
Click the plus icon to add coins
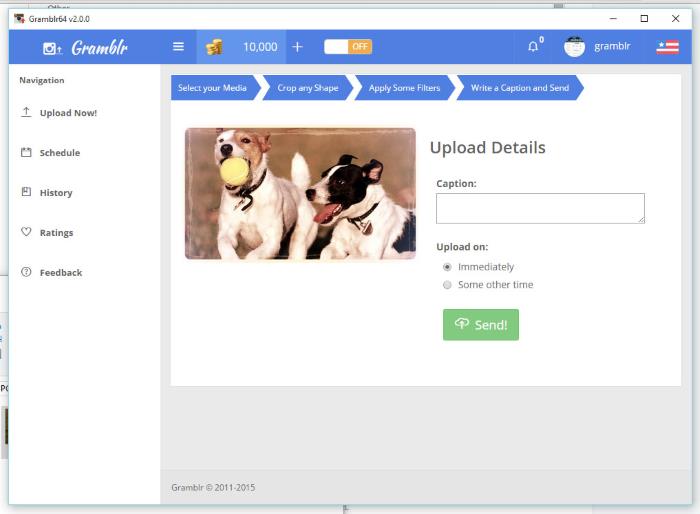[297, 46]
